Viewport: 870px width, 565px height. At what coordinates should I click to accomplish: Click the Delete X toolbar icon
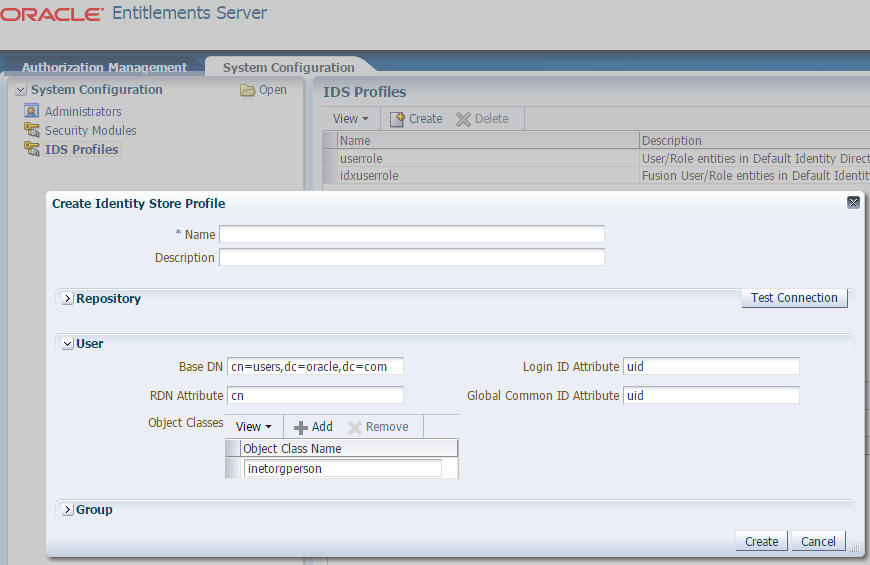tap(463, 119)
